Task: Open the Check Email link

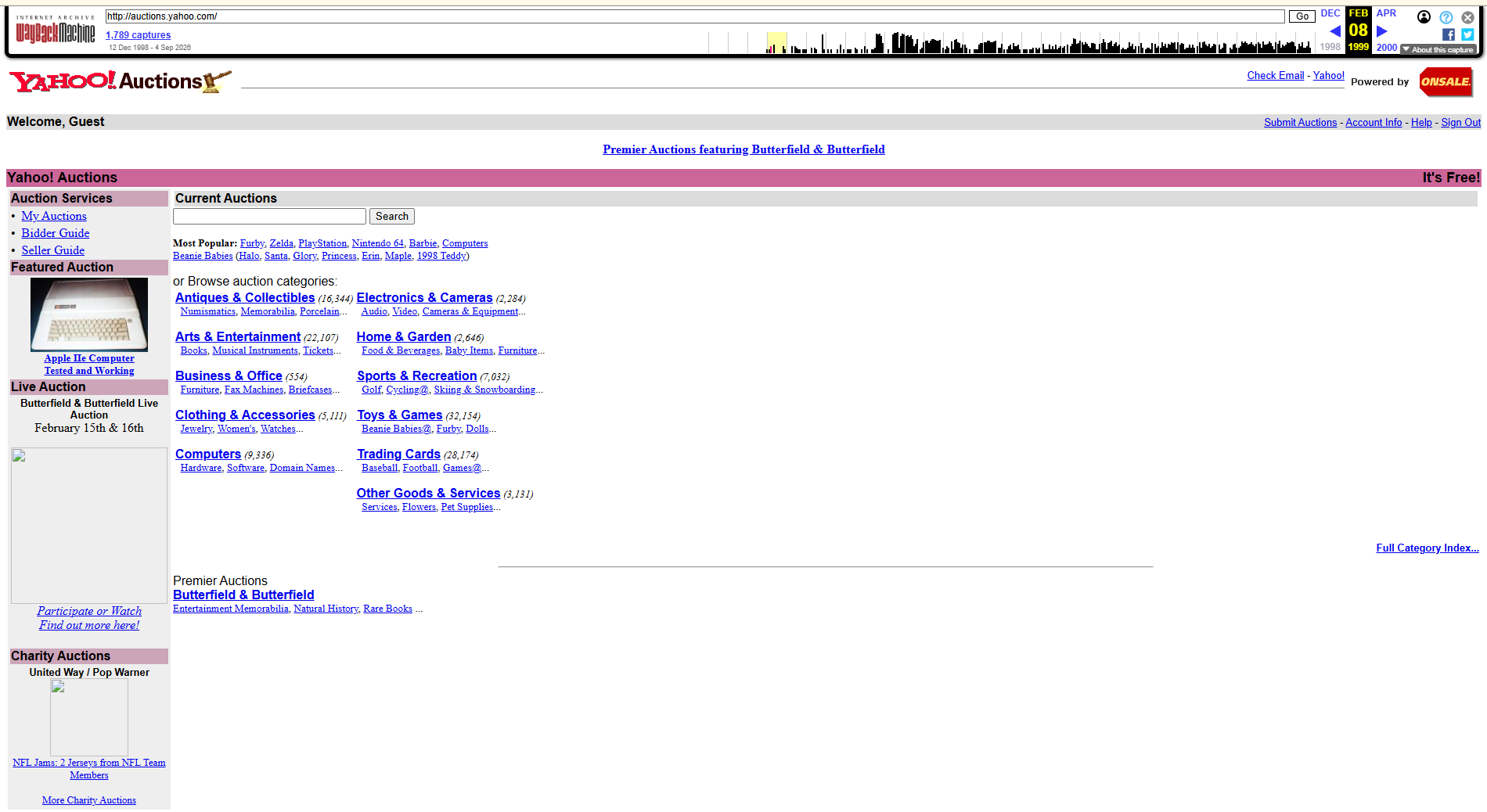Action: pyautogui.click(x=1276, y=76)
